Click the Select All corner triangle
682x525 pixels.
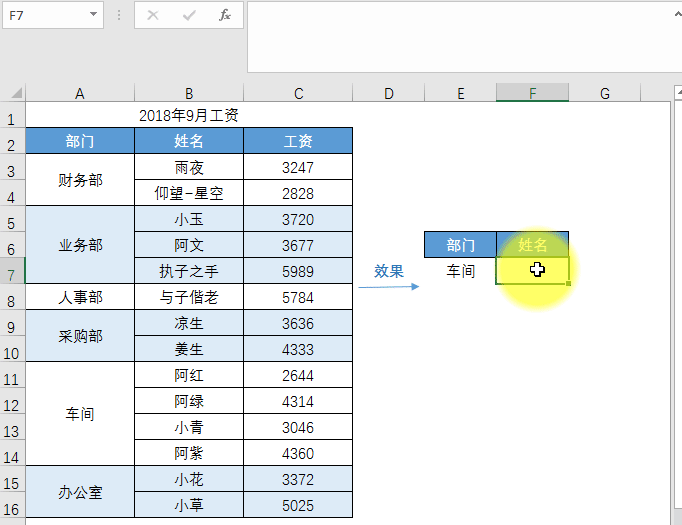click(16, 93)
